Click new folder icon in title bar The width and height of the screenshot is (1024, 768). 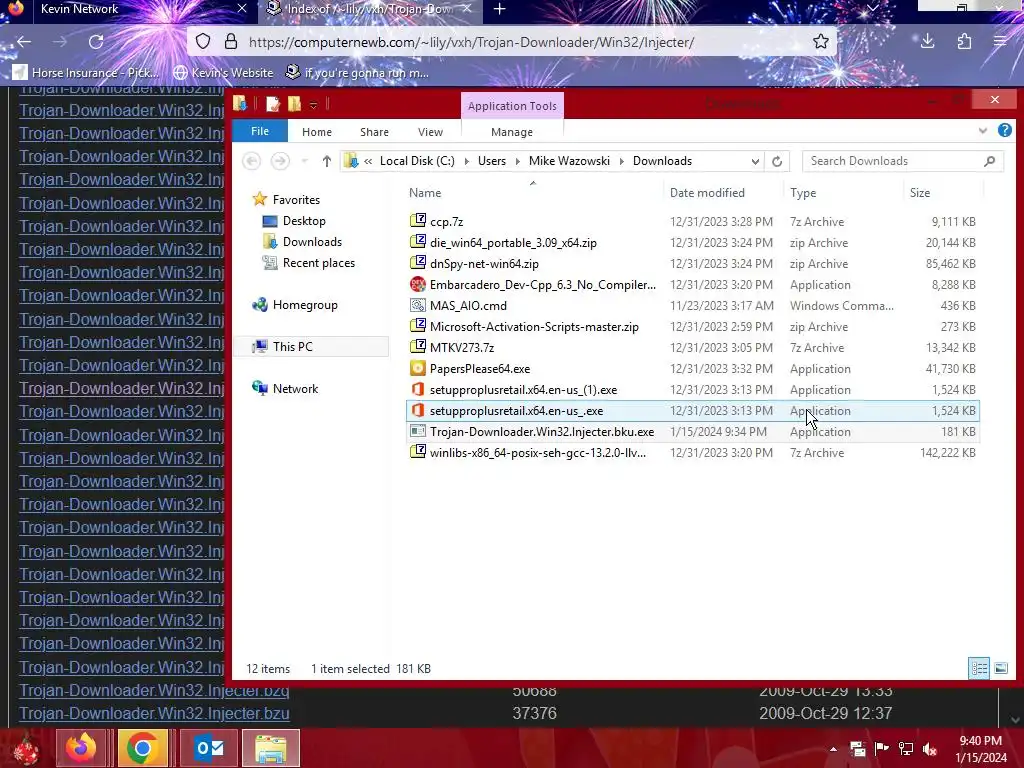pos(295,104)
